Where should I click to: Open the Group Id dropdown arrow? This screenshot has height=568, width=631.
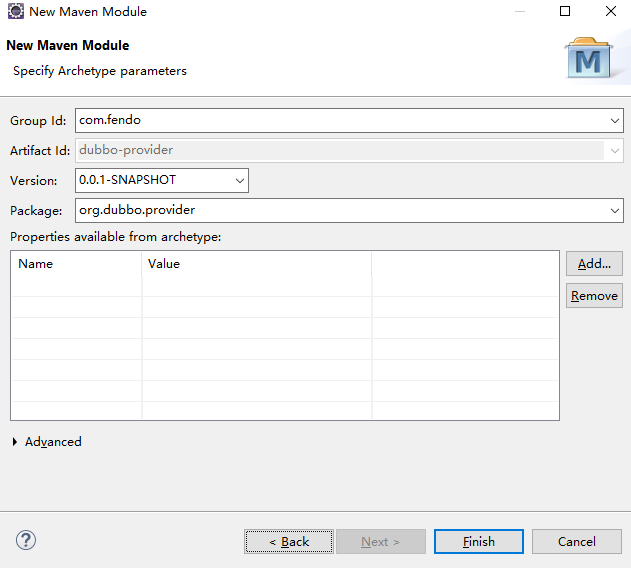pos(614,120)
